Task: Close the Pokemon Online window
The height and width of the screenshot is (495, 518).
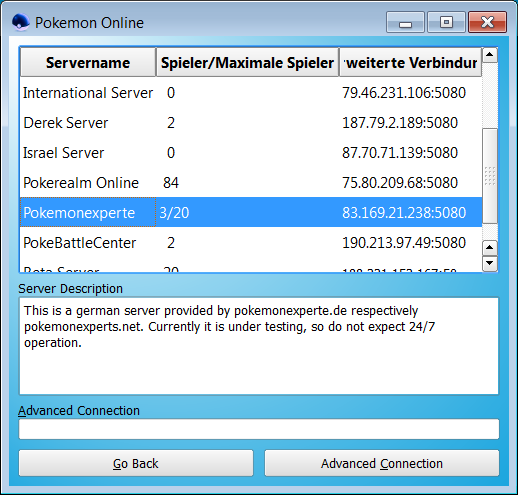Action: tap(487, 22)
